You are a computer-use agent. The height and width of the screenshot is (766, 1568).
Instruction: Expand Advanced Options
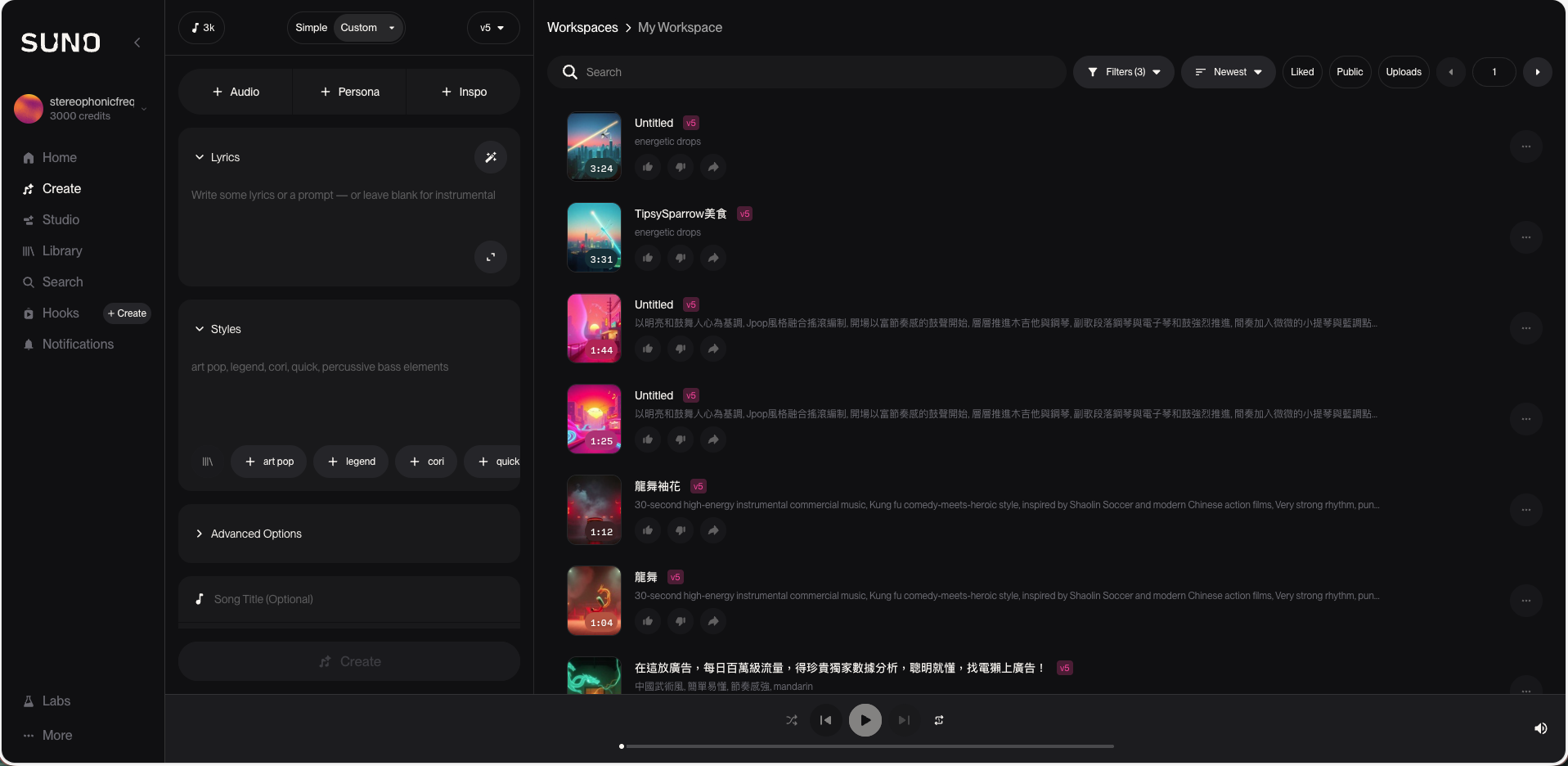click(254, 534)
